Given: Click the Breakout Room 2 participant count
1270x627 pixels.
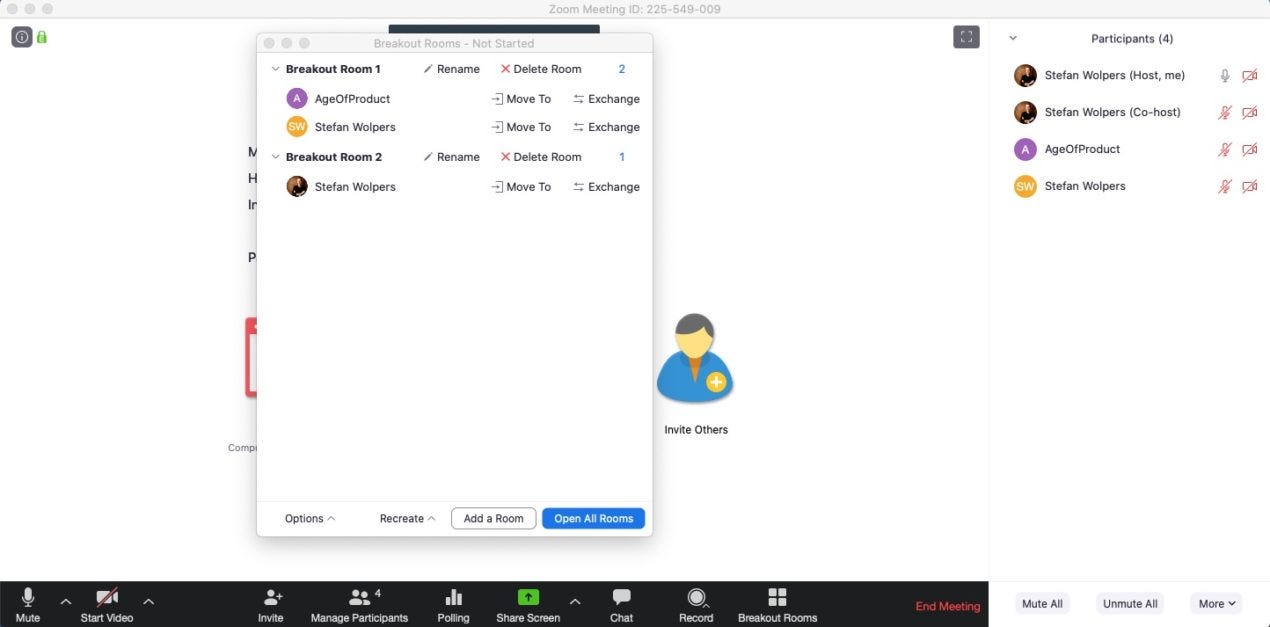Looking at the screenshot, I should point(622,157).
